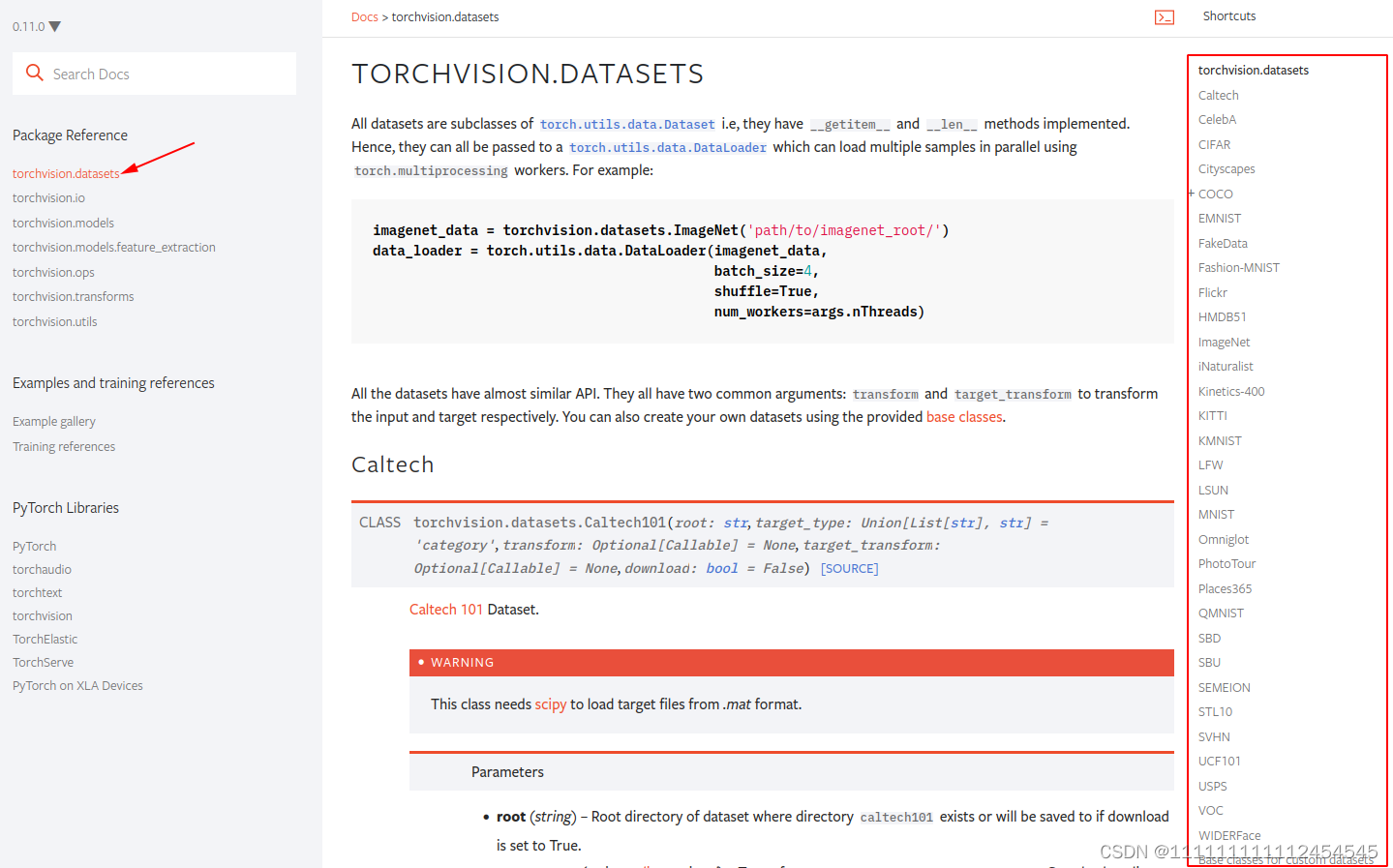The height and width of the screenshot is (868, 1393).
Task: Open torchvision.utils in the sidebar
Action: pos(55,322)
